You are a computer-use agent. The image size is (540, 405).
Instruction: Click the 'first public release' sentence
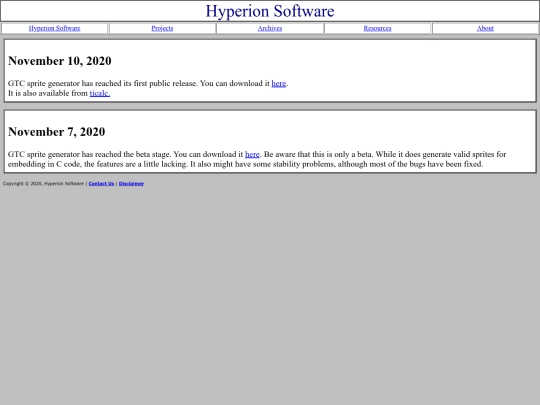click(148, 83)
